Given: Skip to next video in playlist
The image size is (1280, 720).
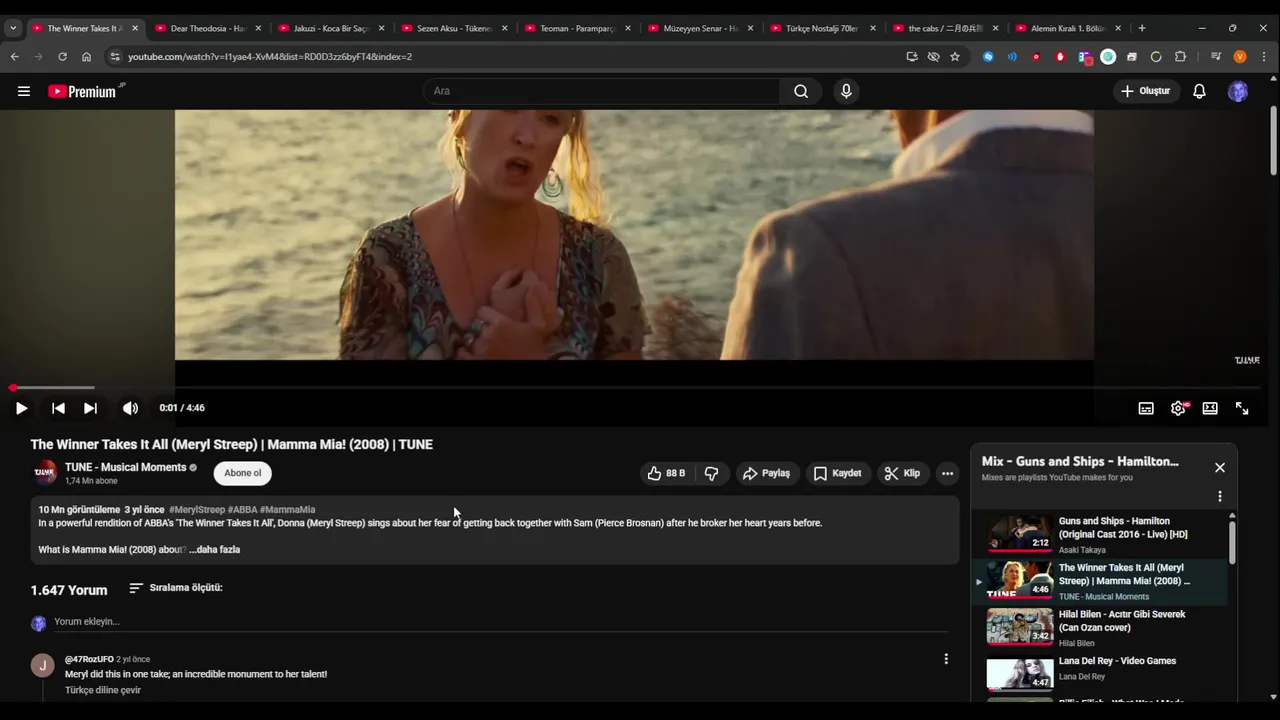Looking at the screenshot, I should [x=90, y=408].
